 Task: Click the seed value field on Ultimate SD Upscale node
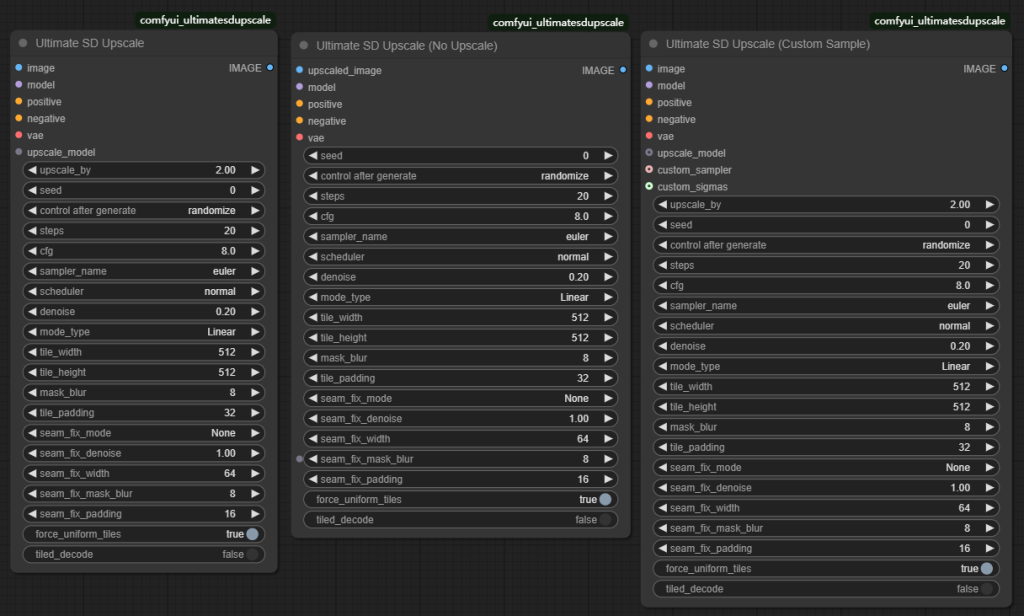pyautogui.click(x=144, y=190)
